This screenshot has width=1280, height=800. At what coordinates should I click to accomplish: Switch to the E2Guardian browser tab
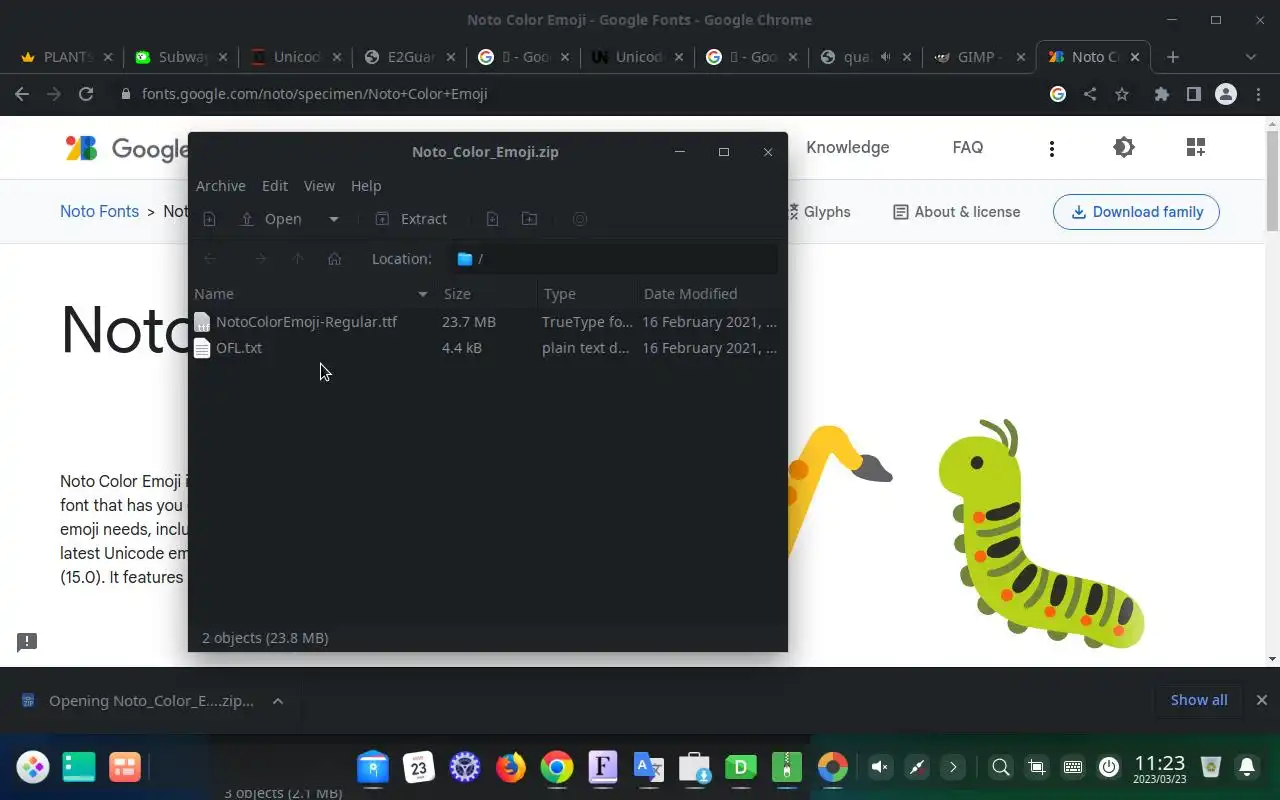tap(410, 57)
